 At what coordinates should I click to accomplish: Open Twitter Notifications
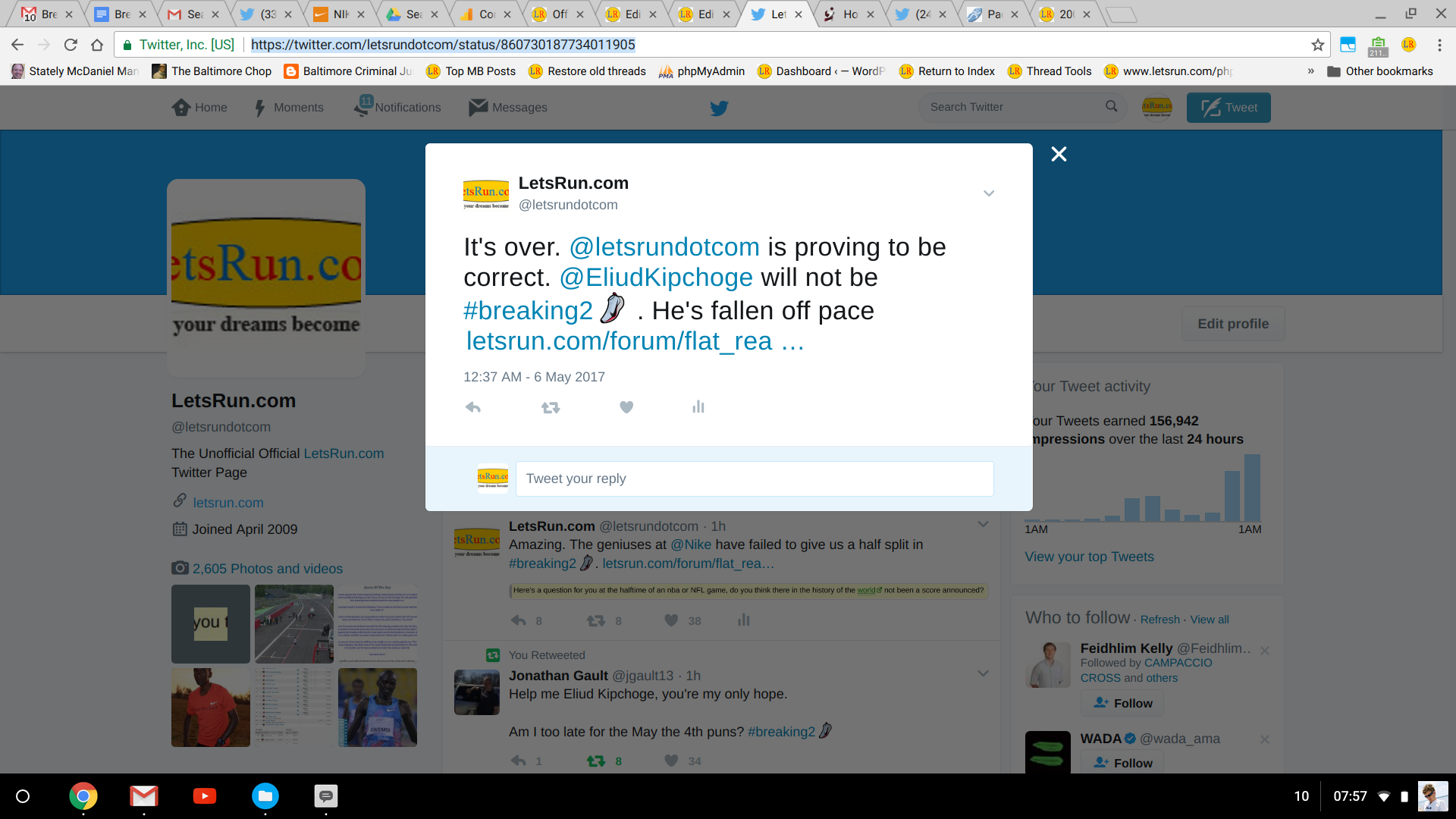tap(397, 108)
